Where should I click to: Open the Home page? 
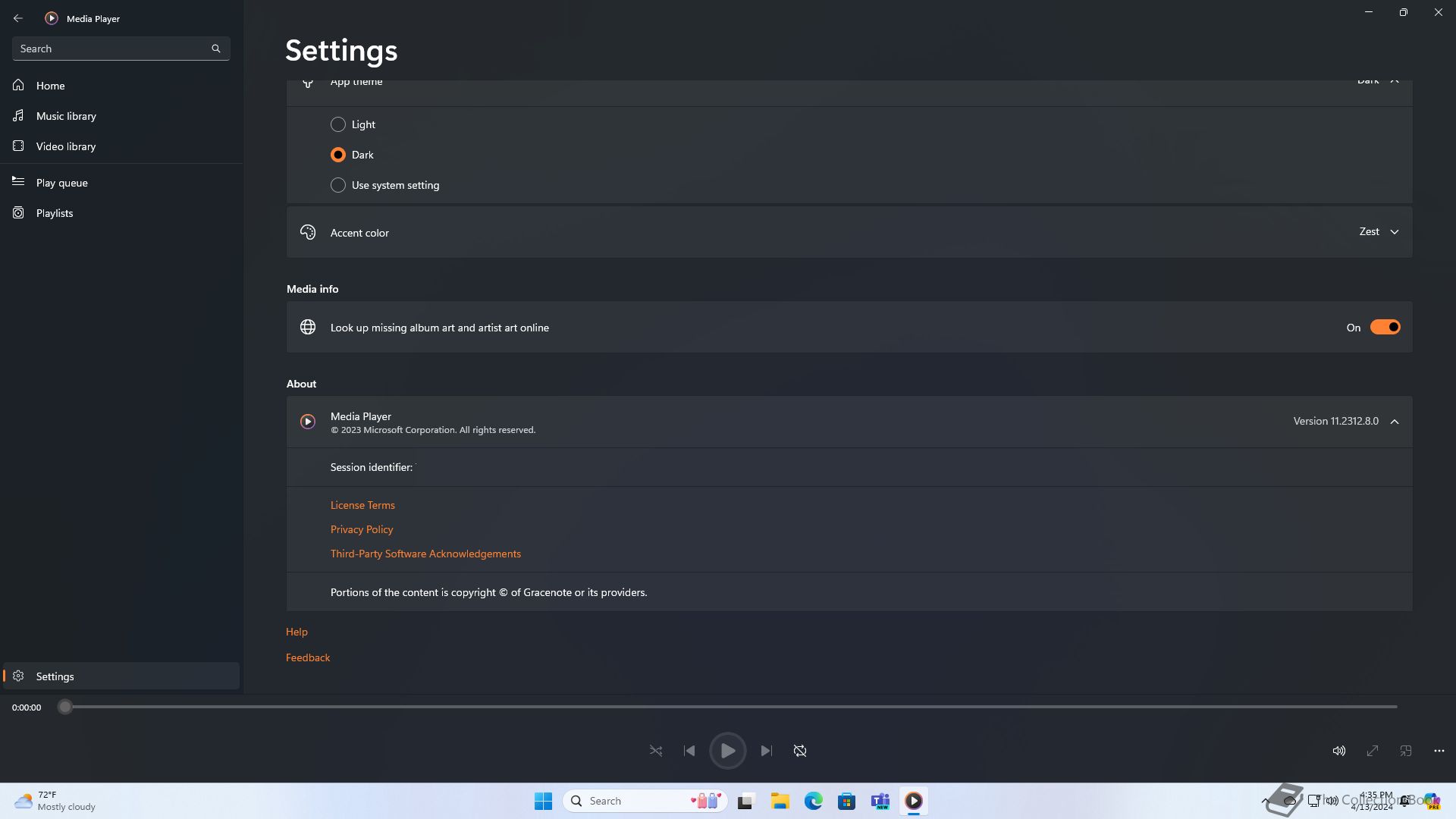(121, 86)
